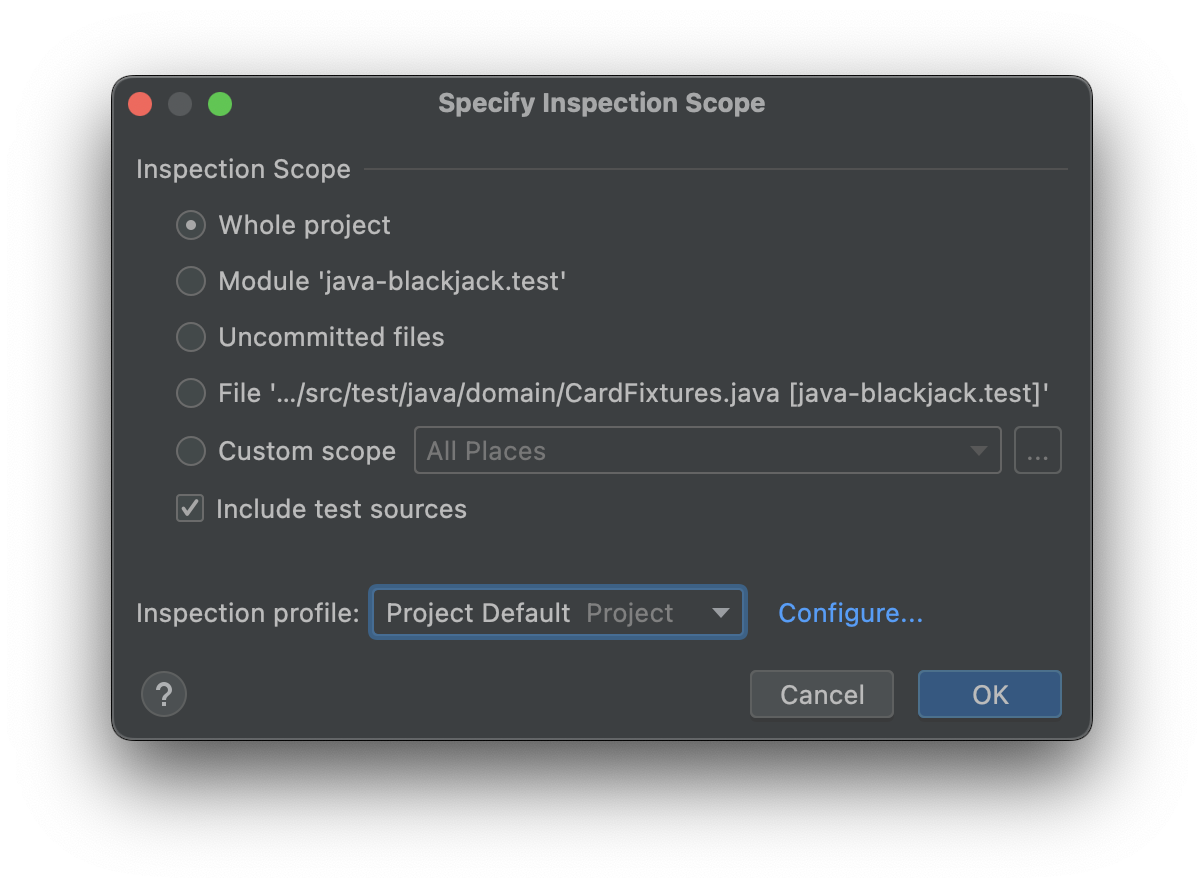The height and width of the screenshot is (888, 1204).
Task: Click the green zoom window button
Action: 220,104
